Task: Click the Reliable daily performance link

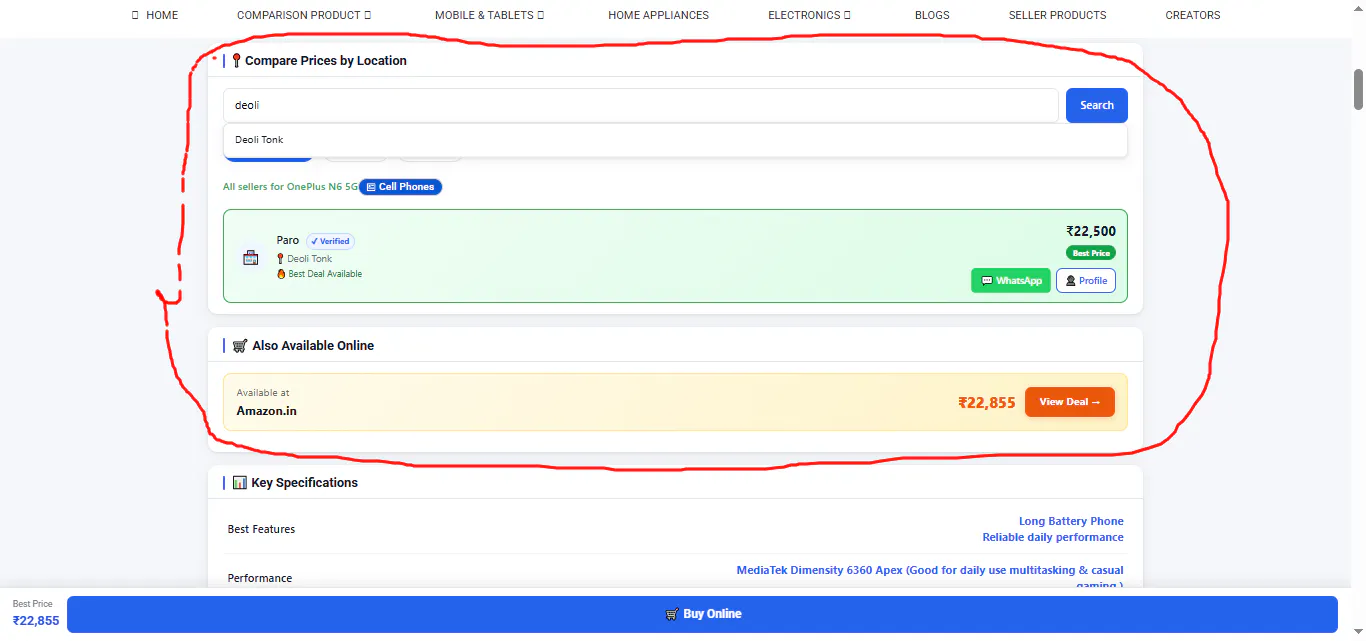Action: tap(1053, 538)
